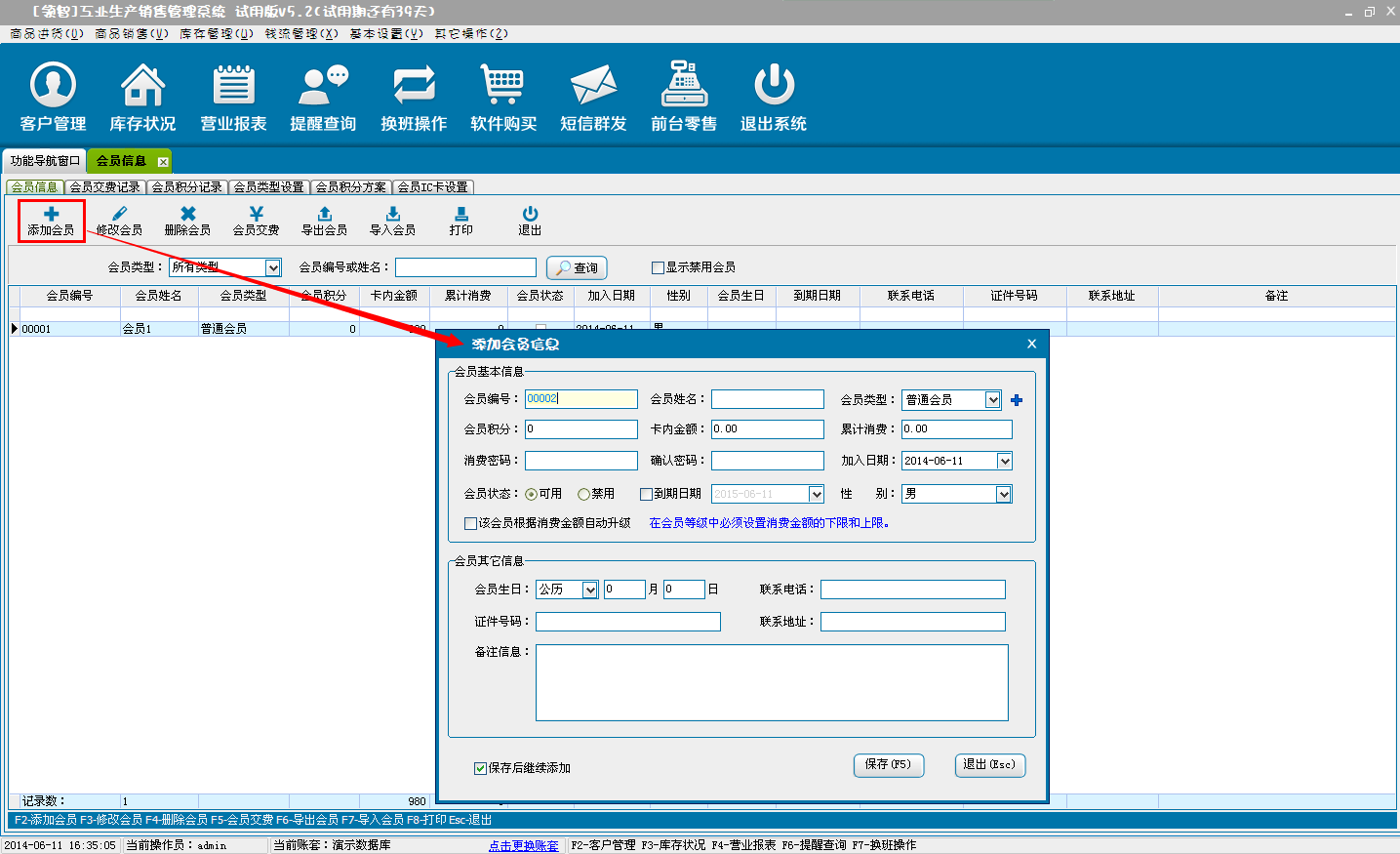Viewport: 1400px width, 854px height.
Task: Open the 加入日期 date dropdown
Action: click(x=1004, y=461)
